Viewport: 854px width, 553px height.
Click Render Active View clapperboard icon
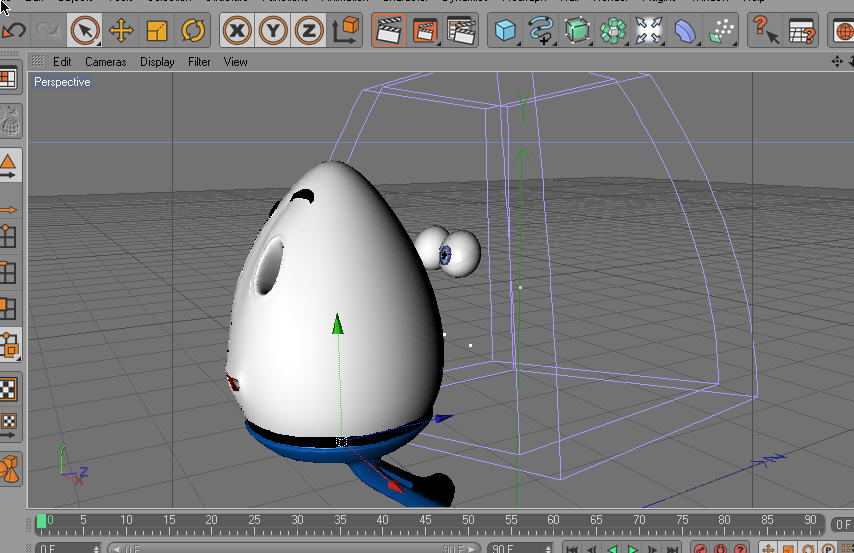pyautogui.click(x=389, y=31)
